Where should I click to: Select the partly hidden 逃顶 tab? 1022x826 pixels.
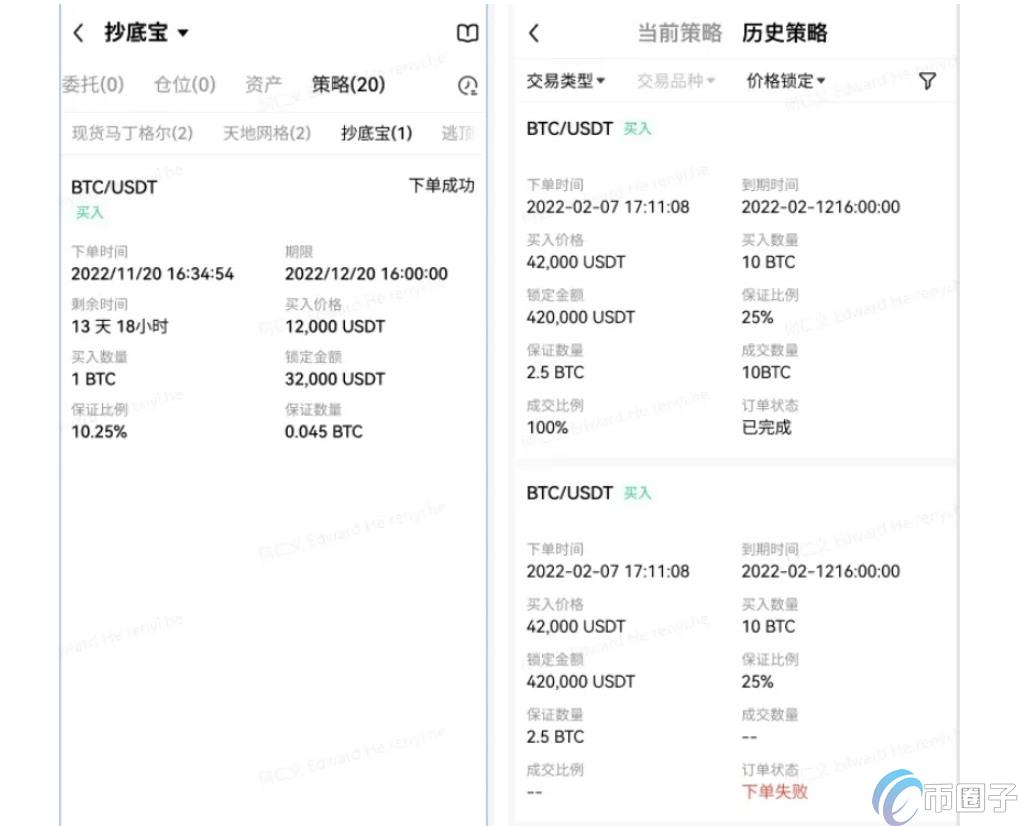(x=458, y=133)
